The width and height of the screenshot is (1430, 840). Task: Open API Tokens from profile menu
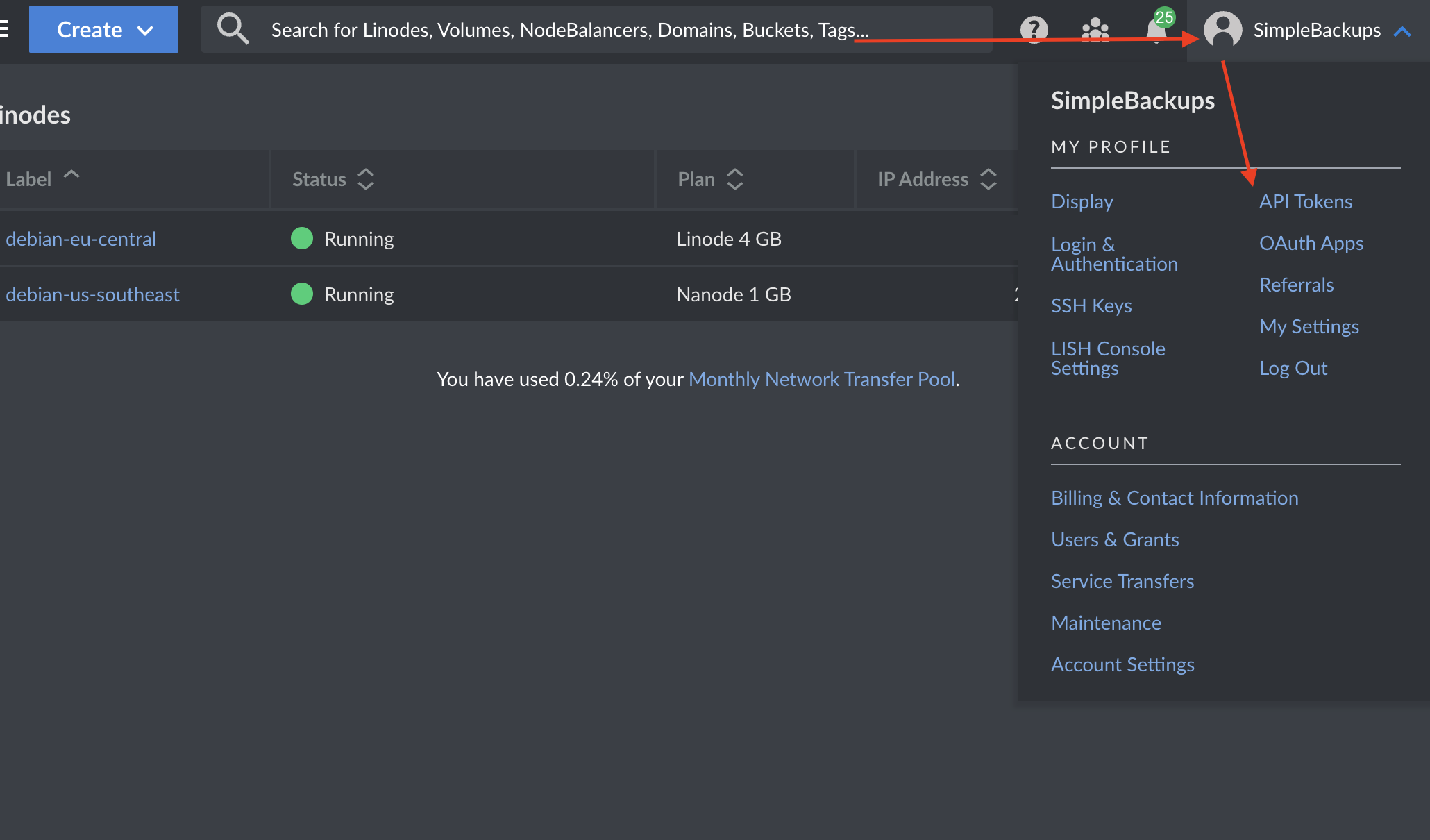coord(1306,201)
